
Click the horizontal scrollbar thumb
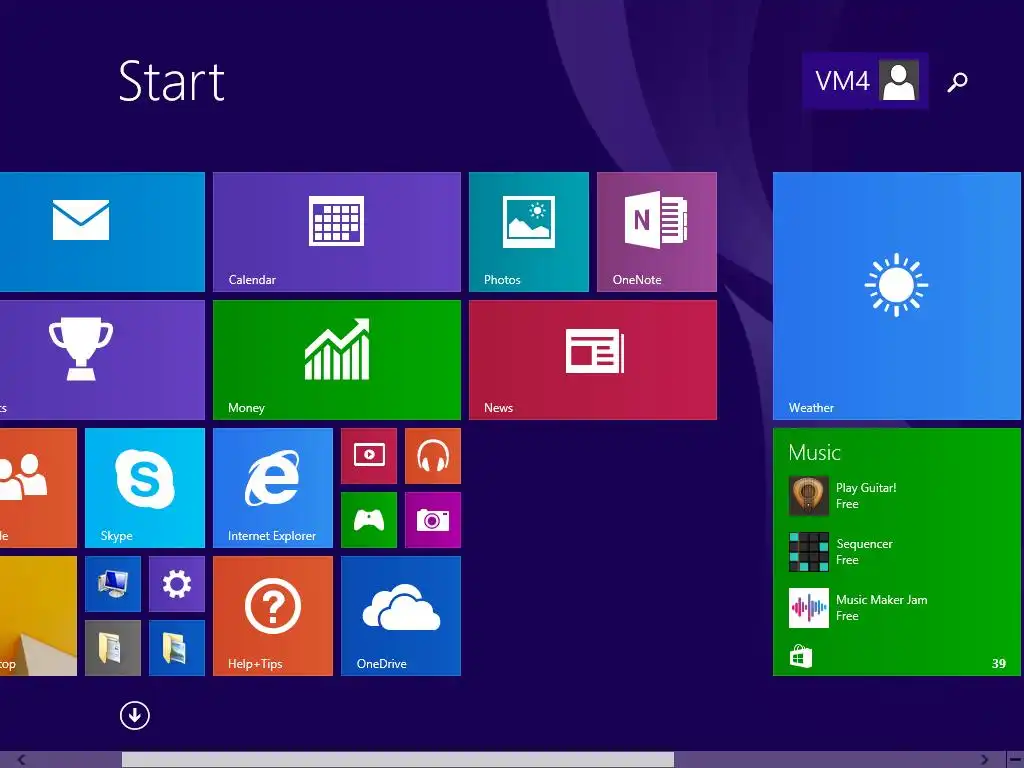[398, 760]
